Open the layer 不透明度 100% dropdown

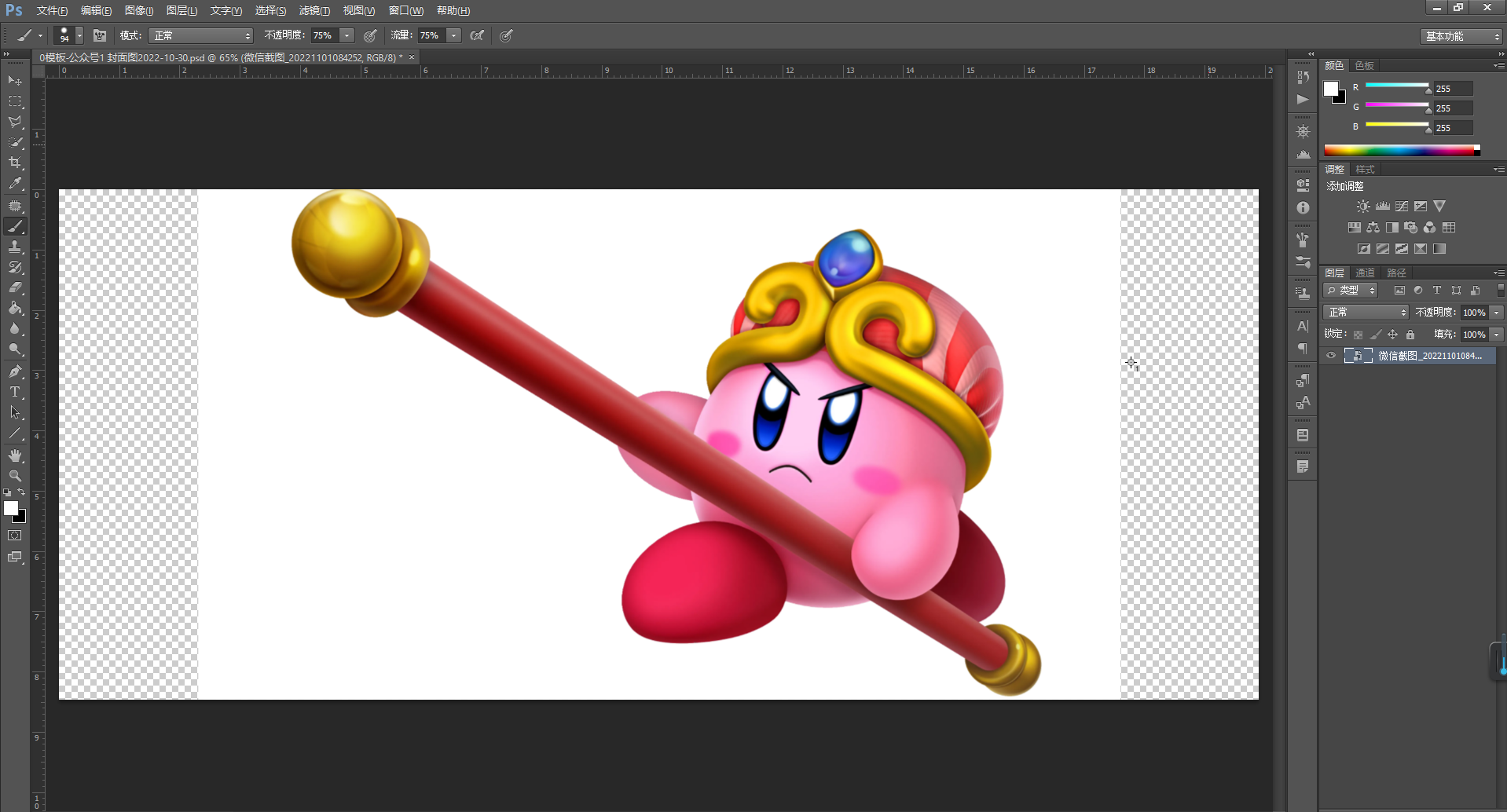(x=1497, y=313)
